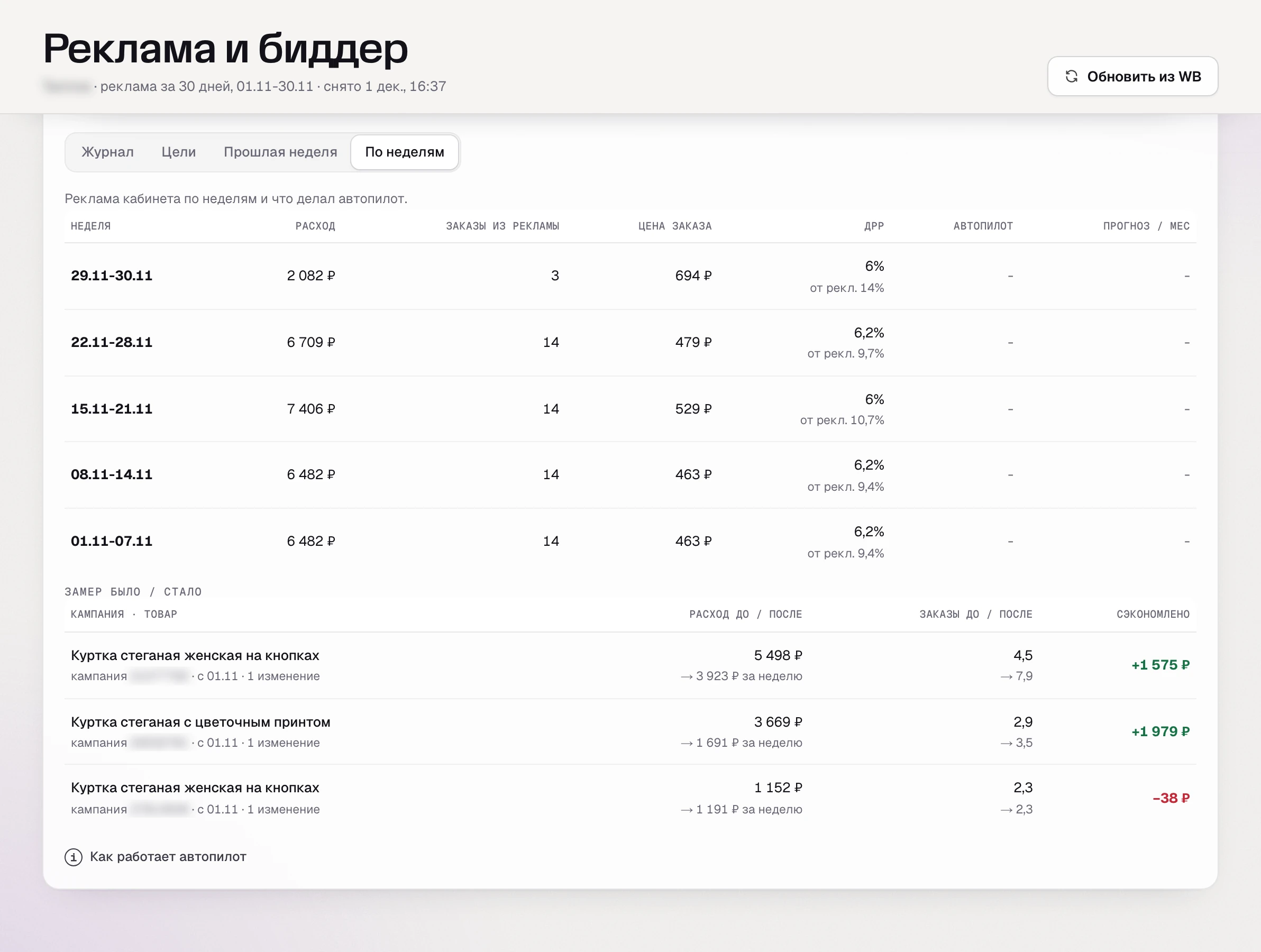Image resolution: width=1261 pixels, height=952 pixels.
Task: Click spend value 2 082 ₽
Action: click(x=311, y=276)
